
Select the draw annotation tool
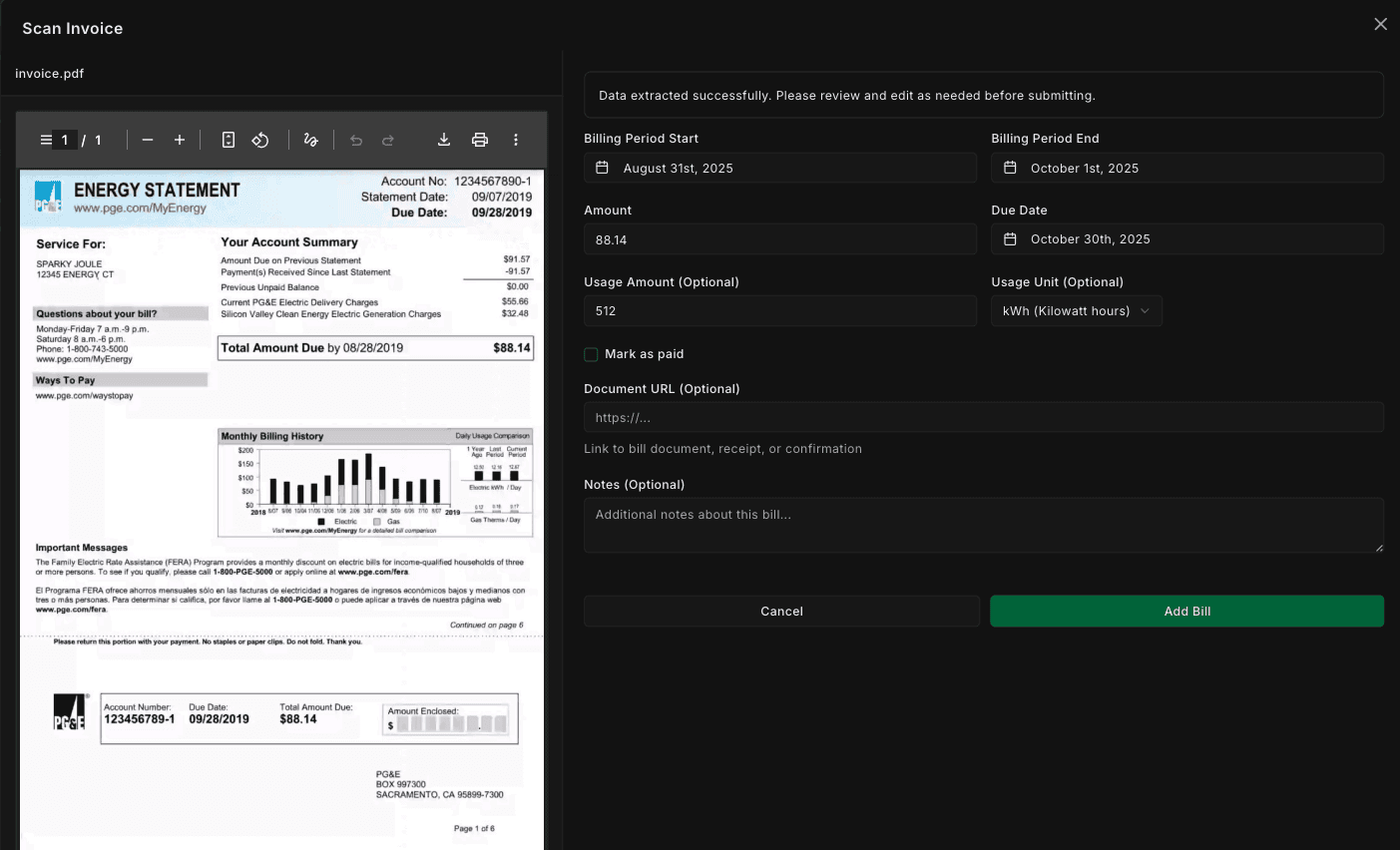[311, 140]
